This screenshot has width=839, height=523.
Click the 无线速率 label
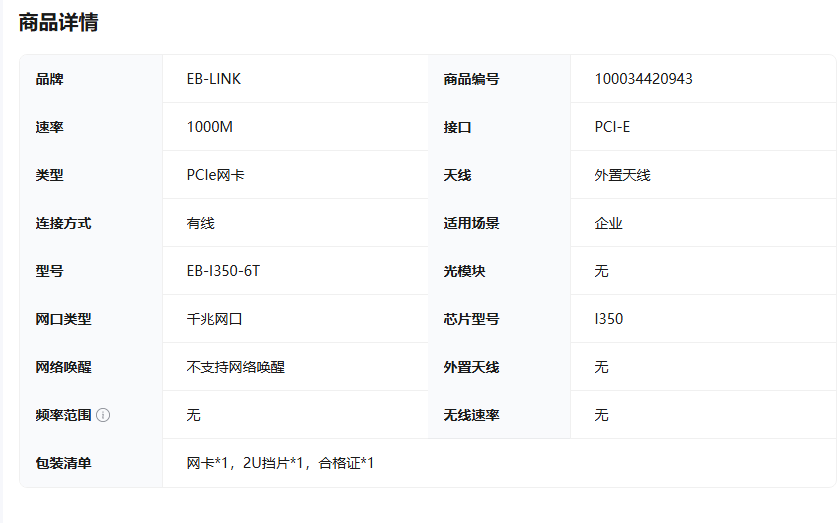[x=471, y=415]
